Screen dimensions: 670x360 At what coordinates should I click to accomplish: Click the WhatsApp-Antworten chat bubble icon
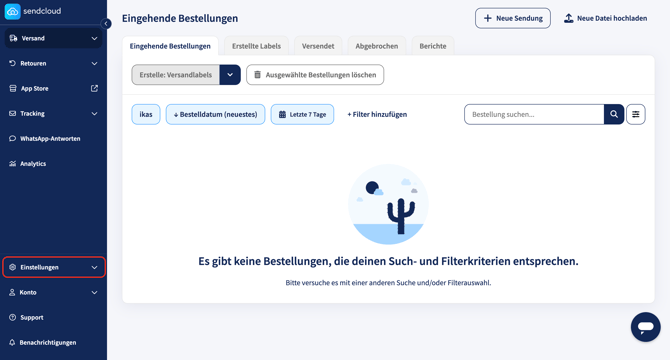pos(12,138)
